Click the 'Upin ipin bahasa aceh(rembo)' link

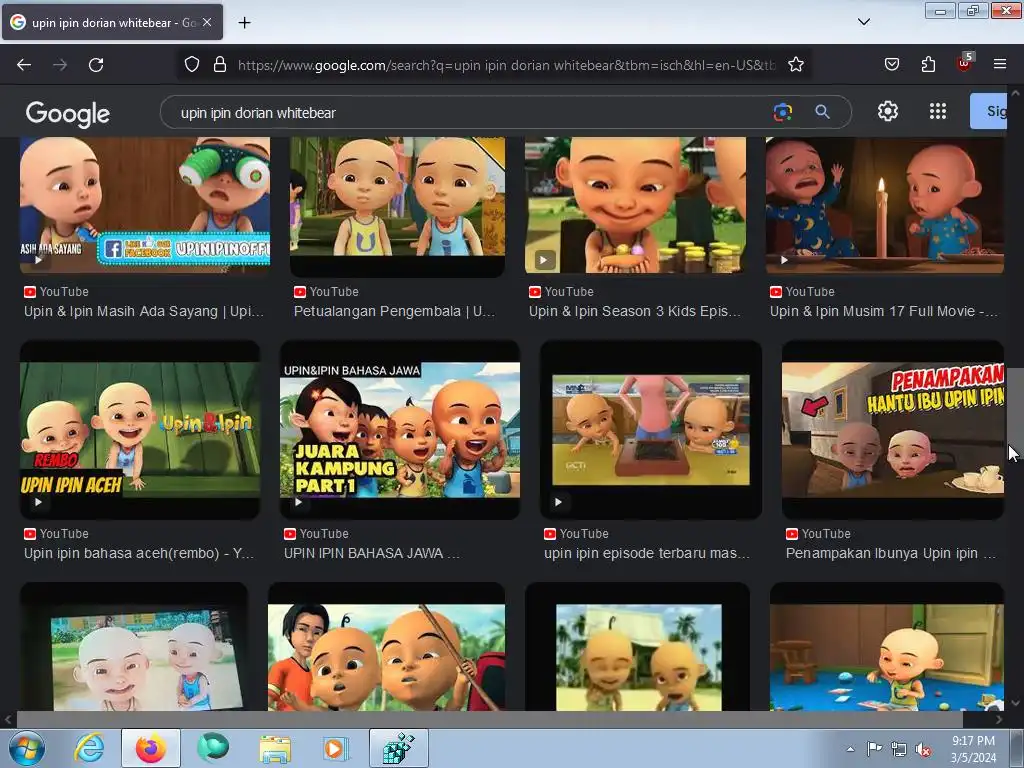(139, 553)
